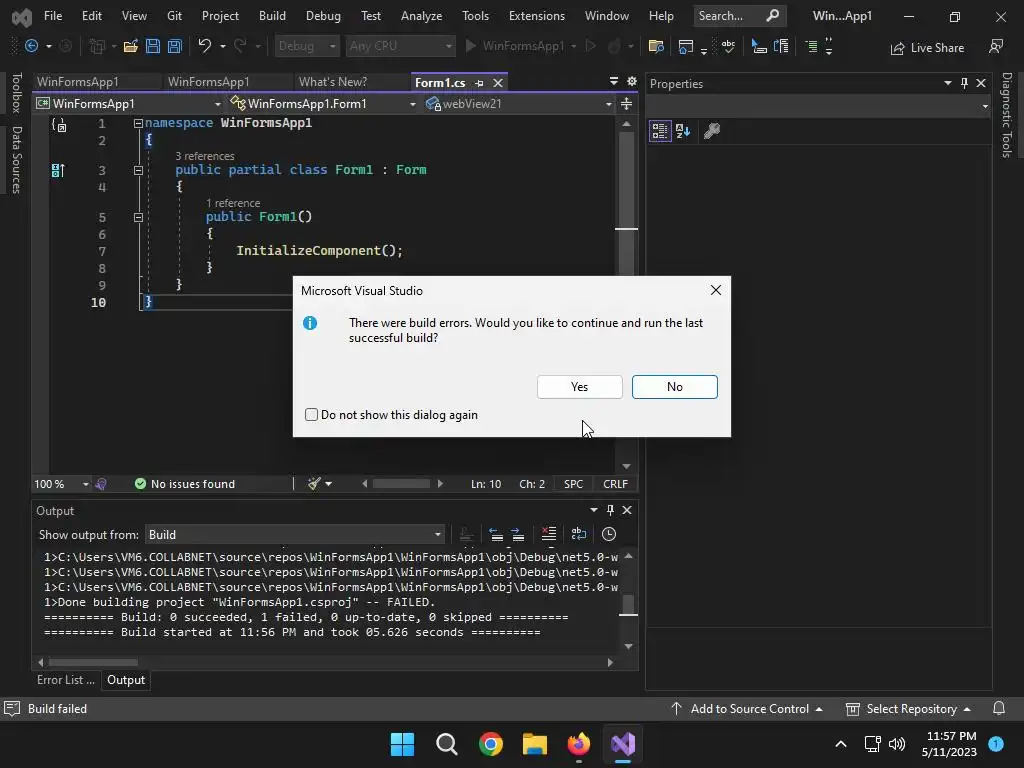Pin the Form1.cs tab

tap(479, 83)
